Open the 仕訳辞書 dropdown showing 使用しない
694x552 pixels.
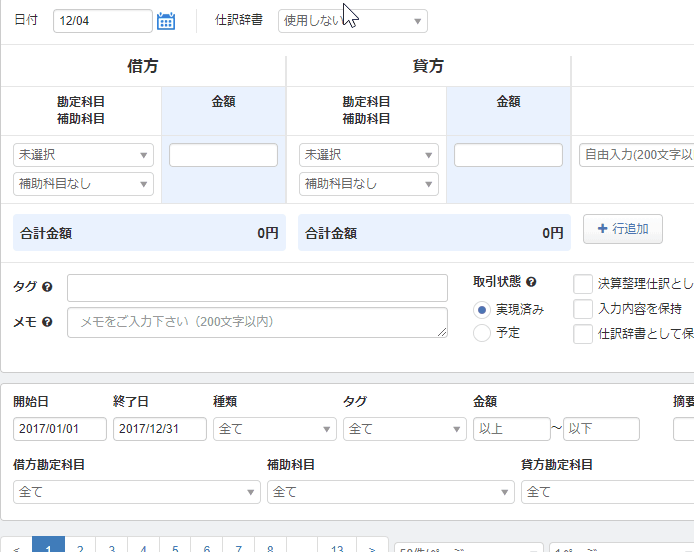click(x=352, y=21)
